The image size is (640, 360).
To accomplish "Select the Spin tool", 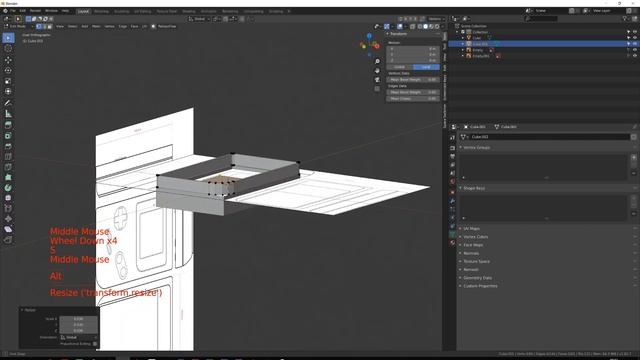I will (x=8, y=188).
